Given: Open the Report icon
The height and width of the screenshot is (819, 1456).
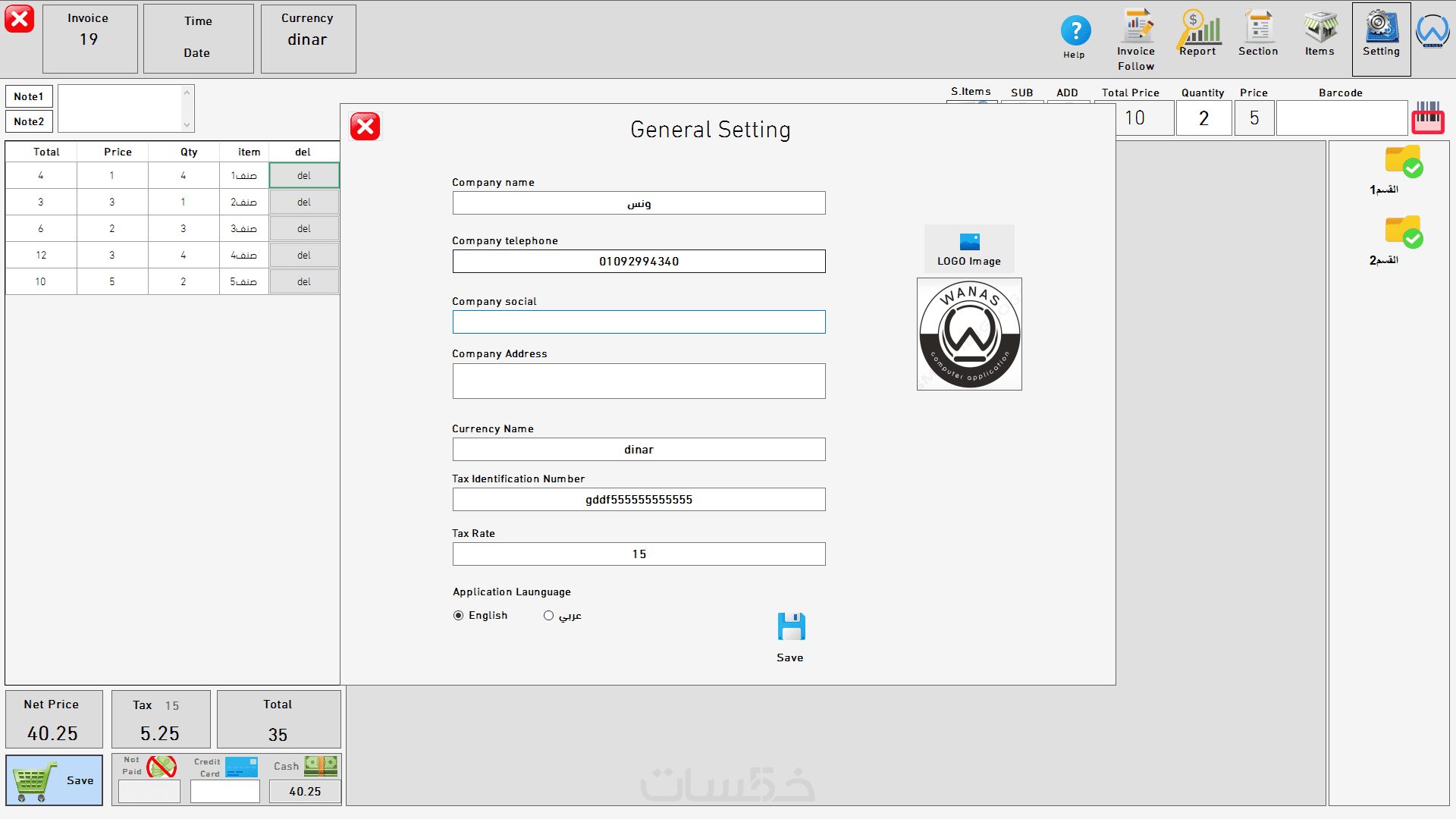Looking at the screenshot, I should pyautogui.click(x=1198, y=30).
